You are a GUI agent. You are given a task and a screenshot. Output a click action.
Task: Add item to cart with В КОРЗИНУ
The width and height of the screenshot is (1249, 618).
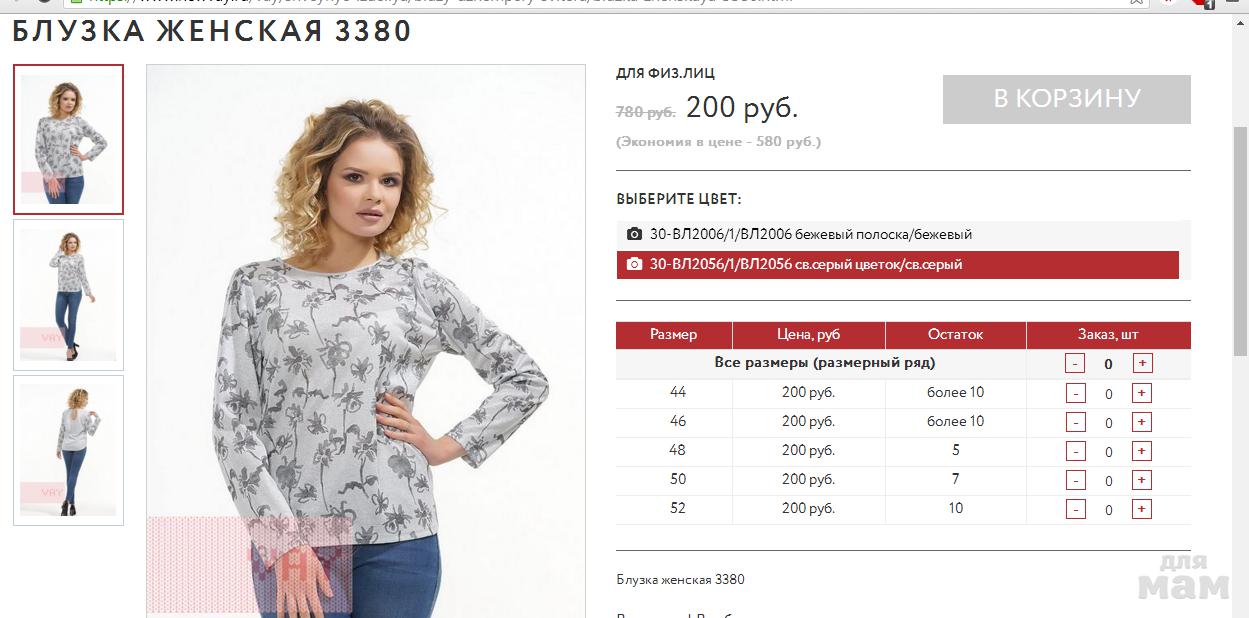[x=1066, y=99]
